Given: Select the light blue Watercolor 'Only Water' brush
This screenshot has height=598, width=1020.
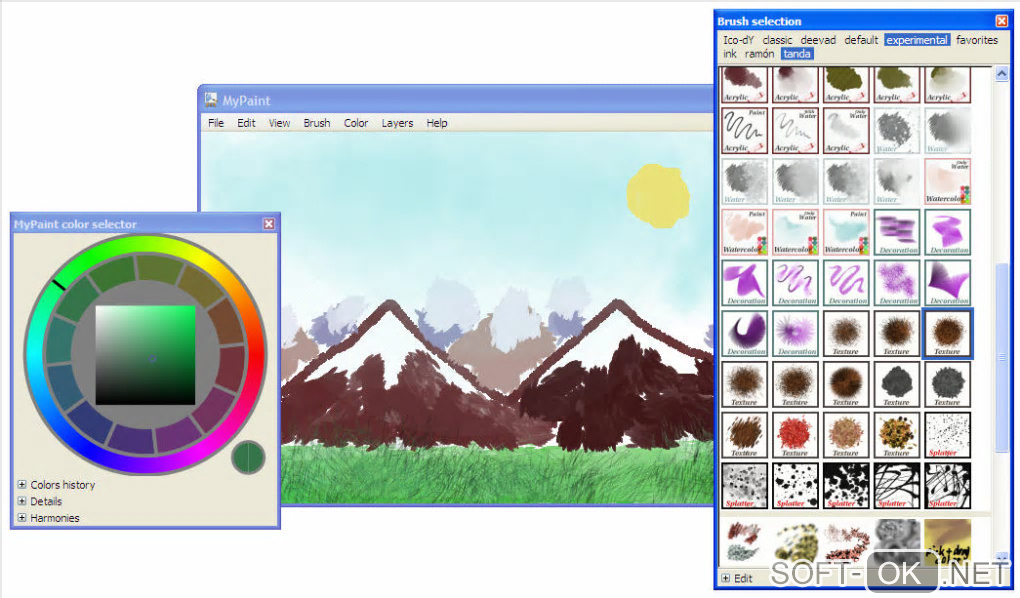Looking at the screenshot, I should click(795, 232).
